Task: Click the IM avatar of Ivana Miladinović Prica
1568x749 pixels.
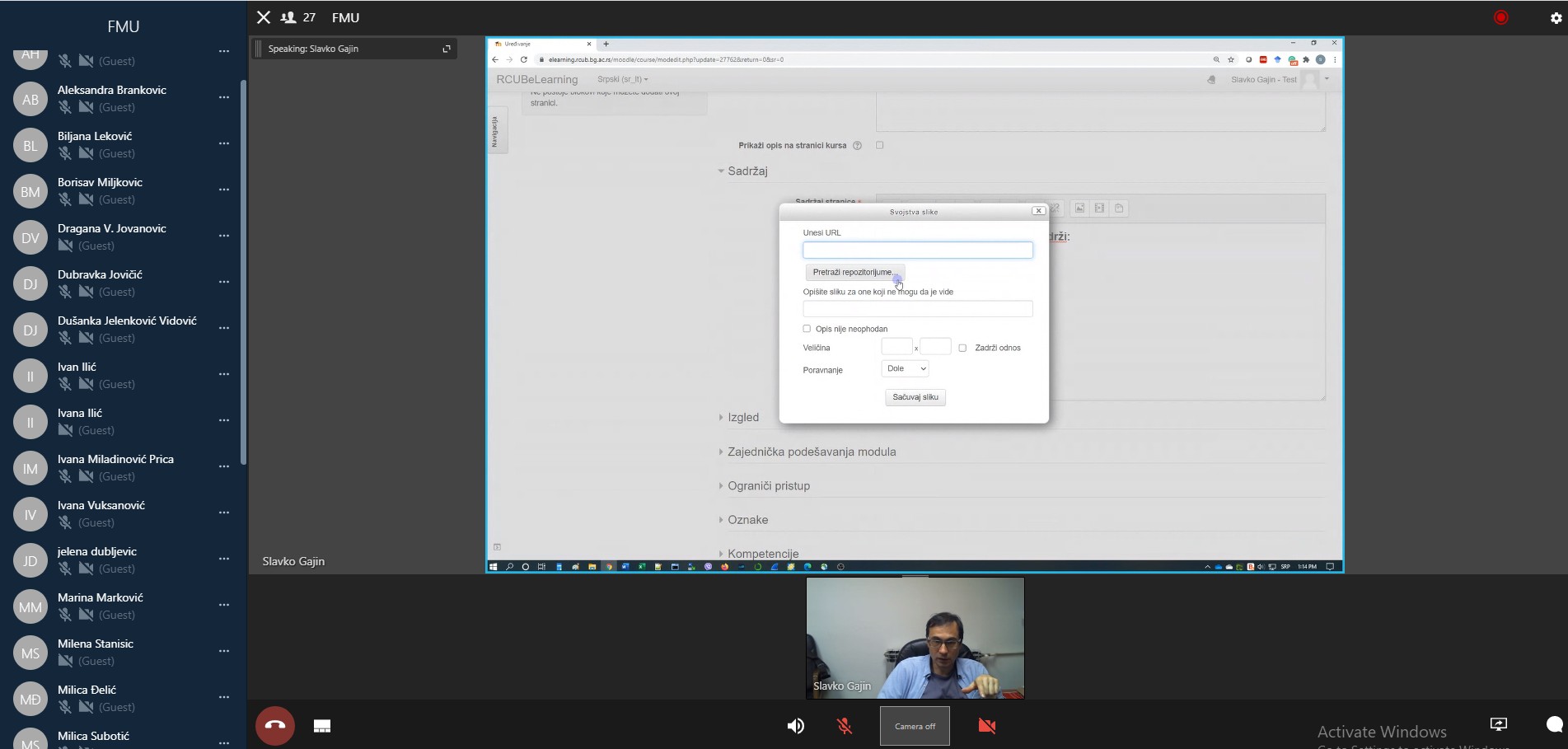Action: coord(30,469)
